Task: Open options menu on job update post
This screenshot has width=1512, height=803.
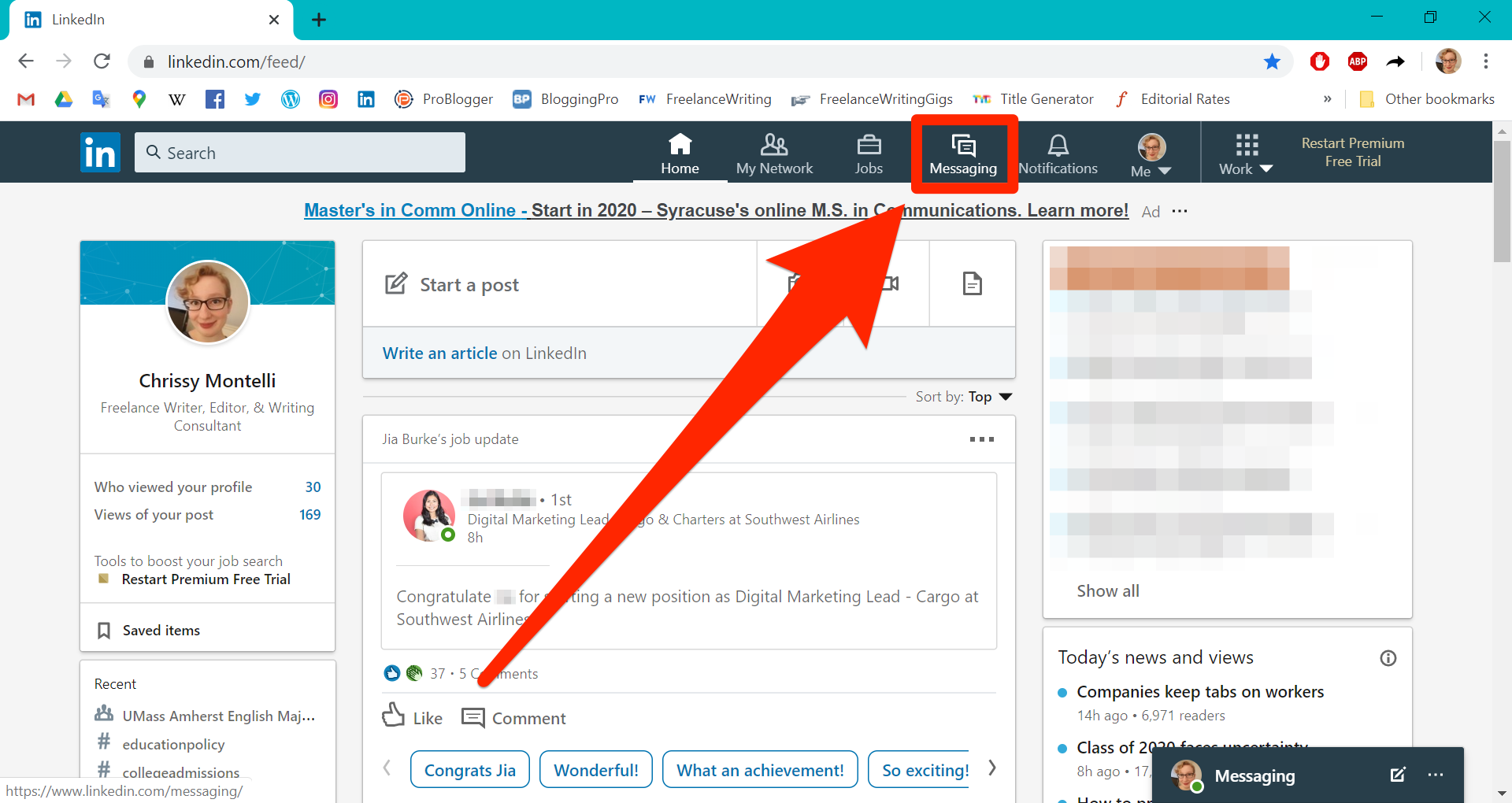Action: point(981,439)
